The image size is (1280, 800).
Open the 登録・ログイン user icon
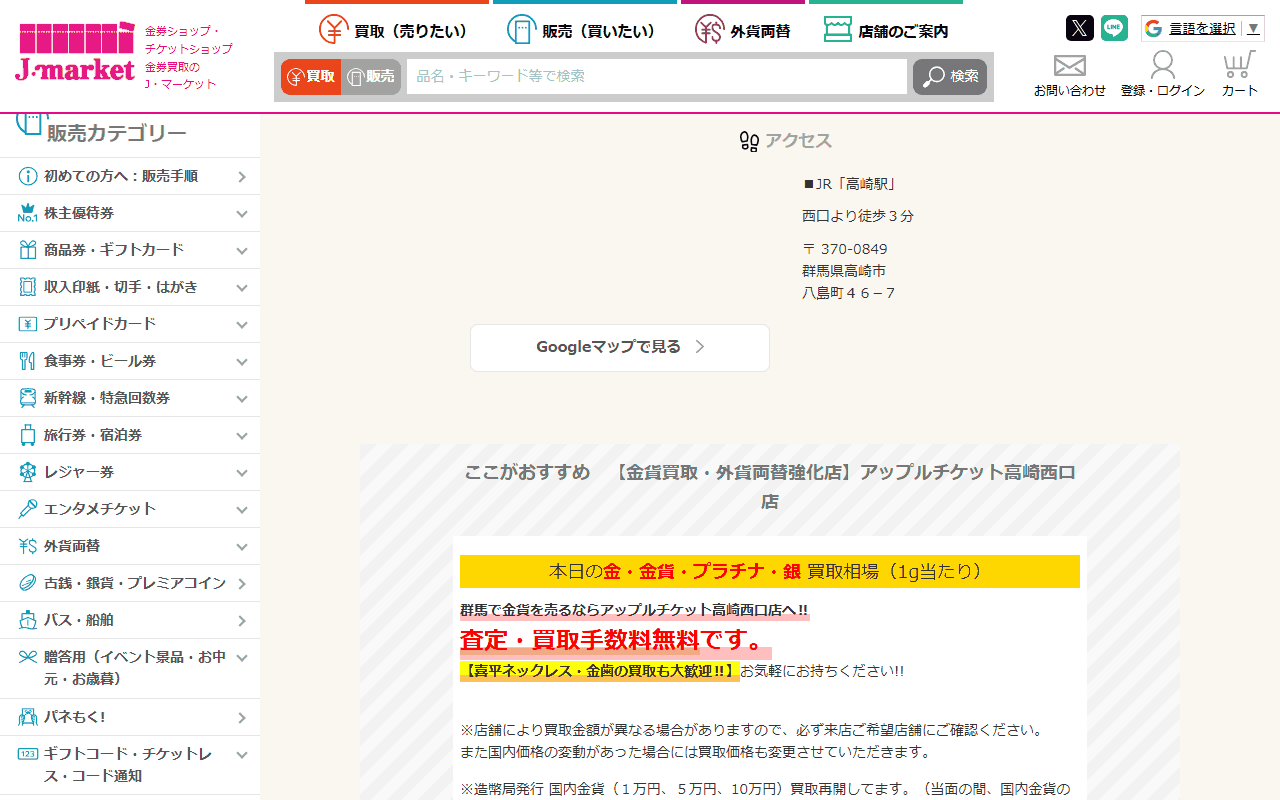click(x=1163, y=65)
